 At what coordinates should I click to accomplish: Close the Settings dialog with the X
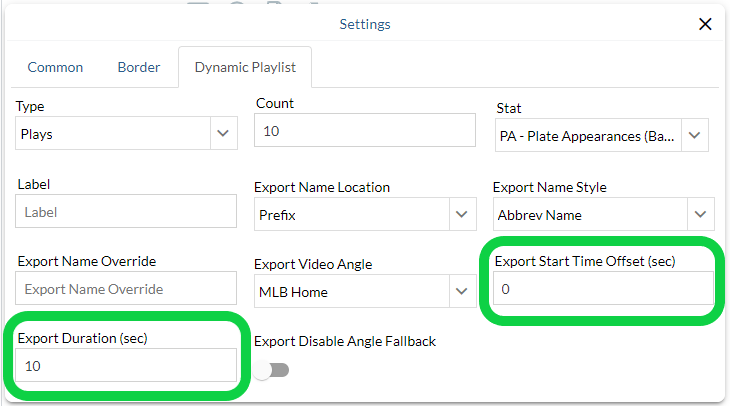(706, 24)
